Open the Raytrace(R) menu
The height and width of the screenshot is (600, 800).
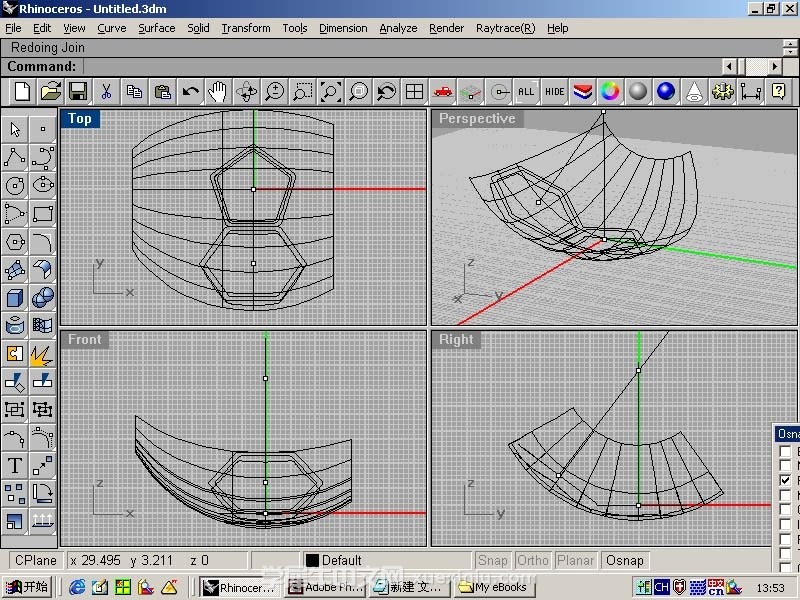pos(506,28)
